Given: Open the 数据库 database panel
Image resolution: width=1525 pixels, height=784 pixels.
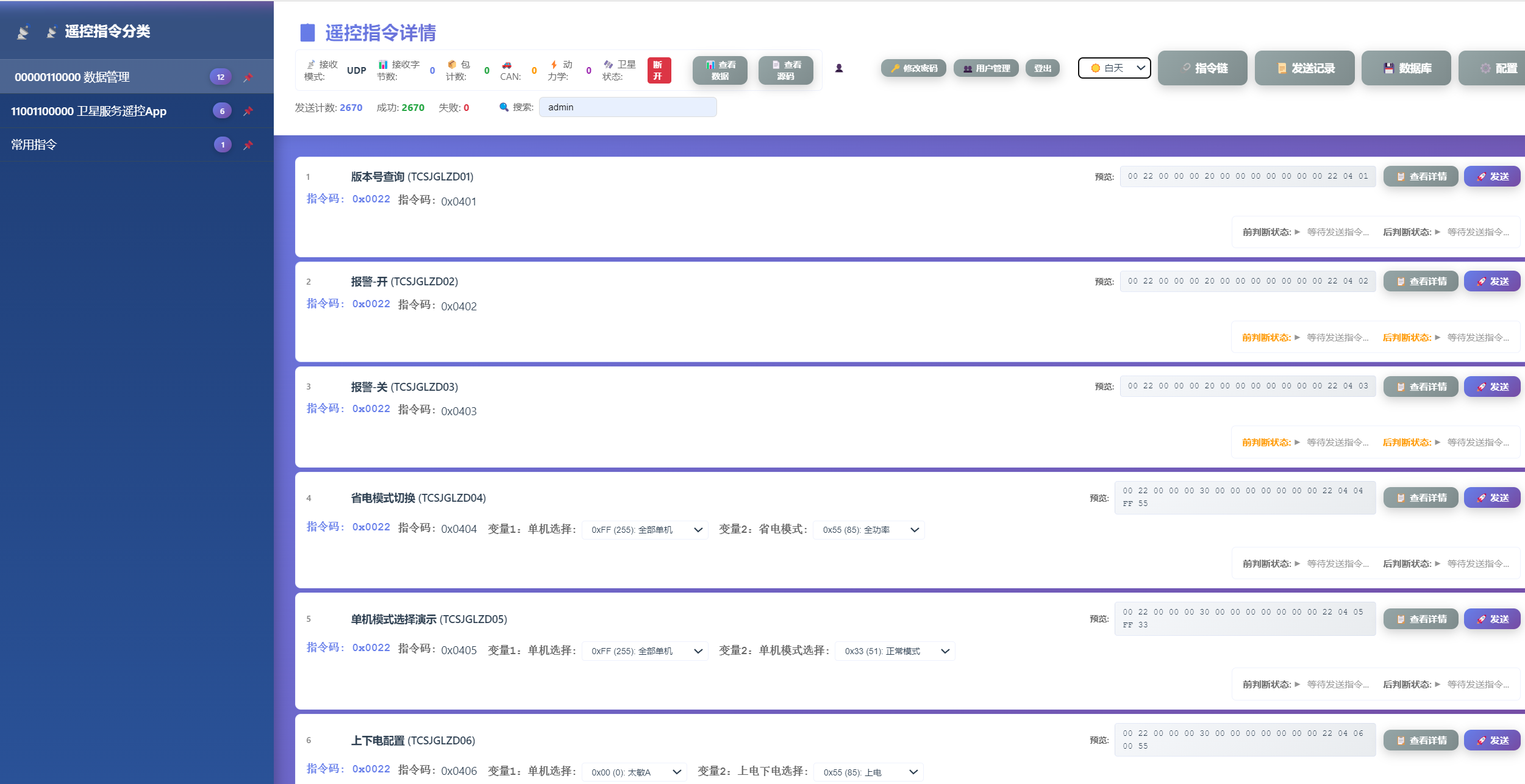Looking at the screenshot, I should (x=1406, y=68).
